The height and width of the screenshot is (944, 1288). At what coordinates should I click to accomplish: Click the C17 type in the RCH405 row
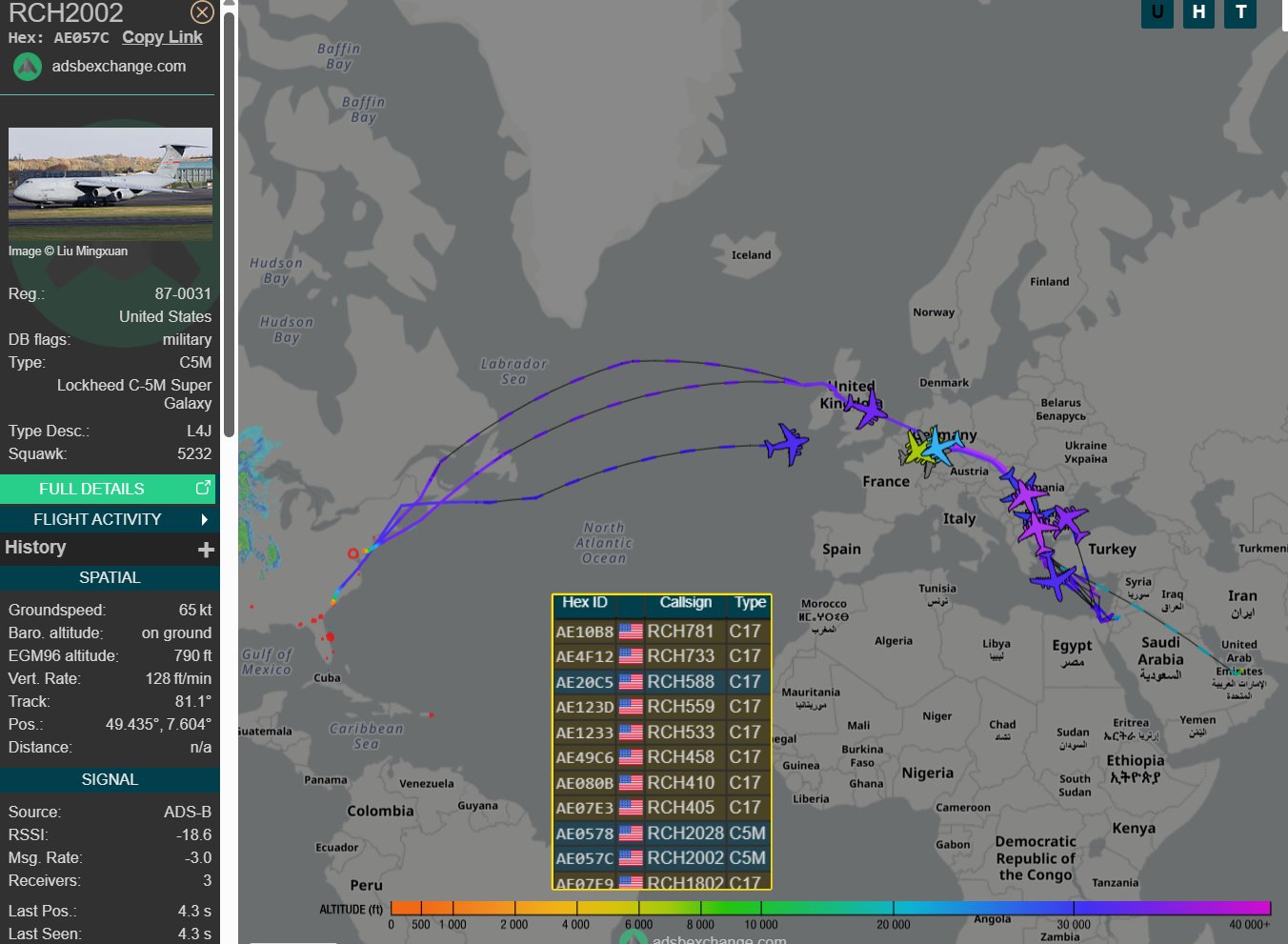[x=745, y=808]
